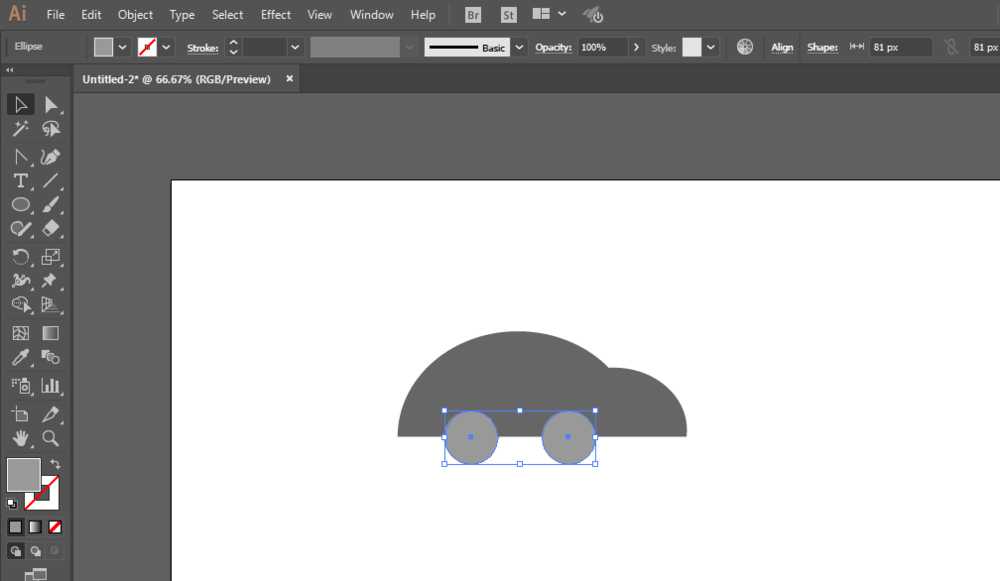Swap fill and stroke colors
Viewport: 1000px width, 581px height.
(x=55, y=464)
